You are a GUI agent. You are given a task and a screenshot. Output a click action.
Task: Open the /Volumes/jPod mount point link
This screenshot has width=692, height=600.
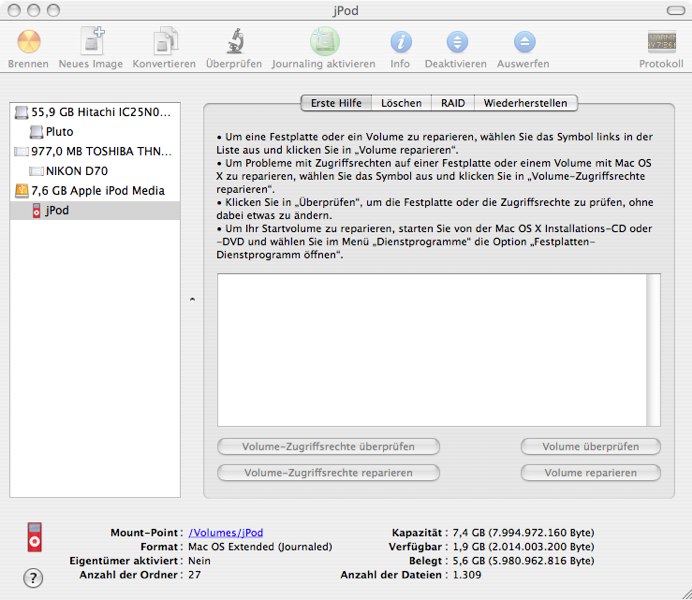(x=226, y=533)
